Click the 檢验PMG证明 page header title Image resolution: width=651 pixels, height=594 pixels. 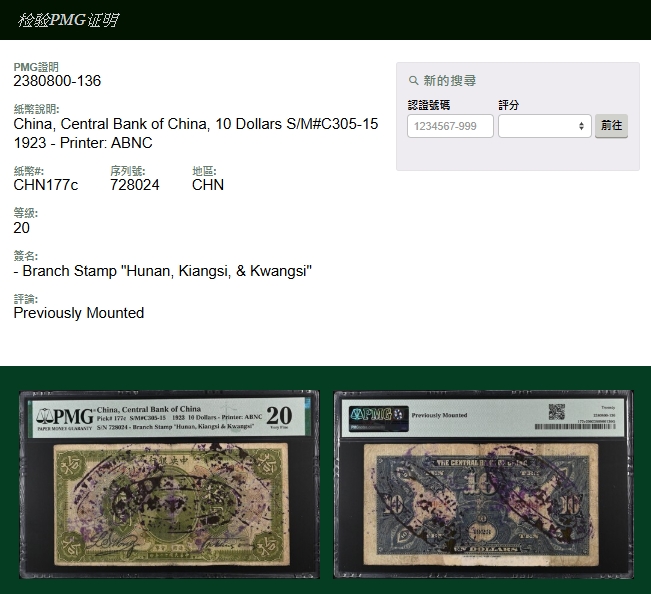click(69, 20)
